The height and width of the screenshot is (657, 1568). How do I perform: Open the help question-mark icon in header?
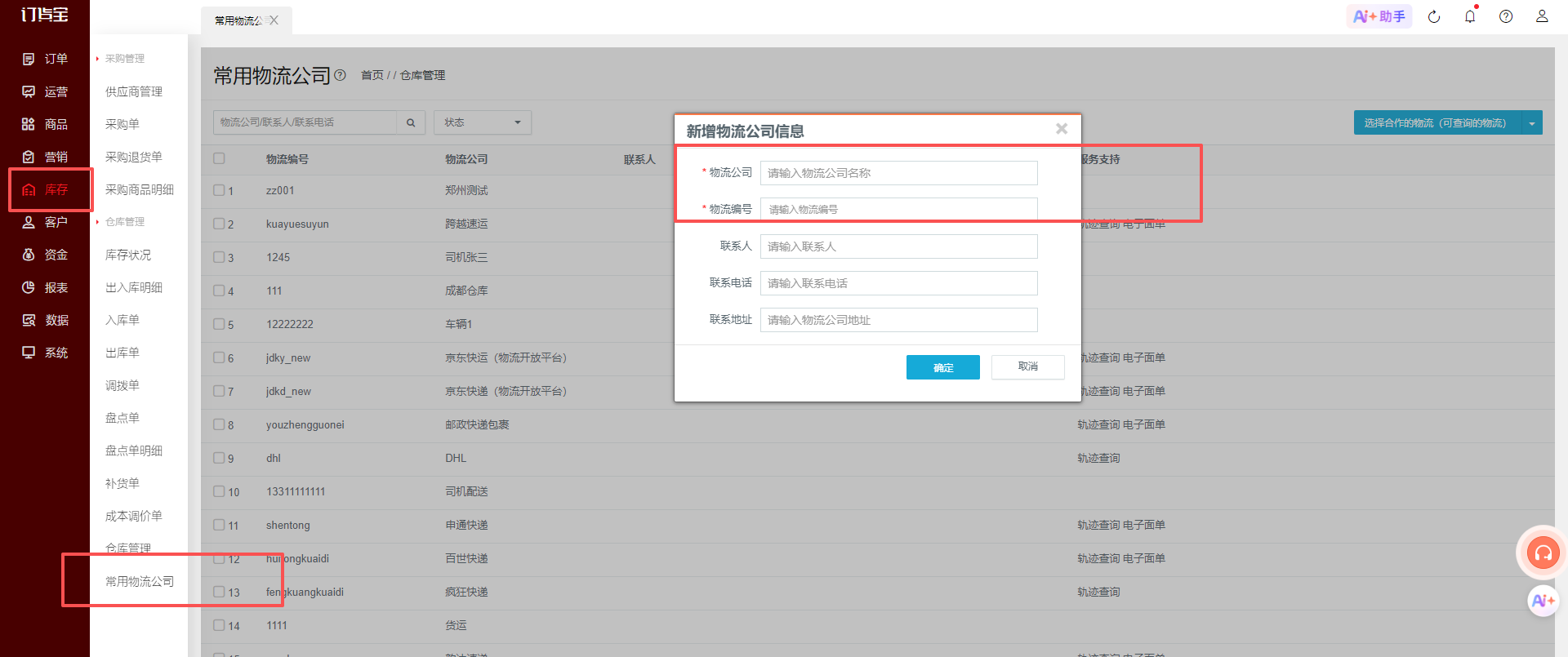click(1506, 16)
